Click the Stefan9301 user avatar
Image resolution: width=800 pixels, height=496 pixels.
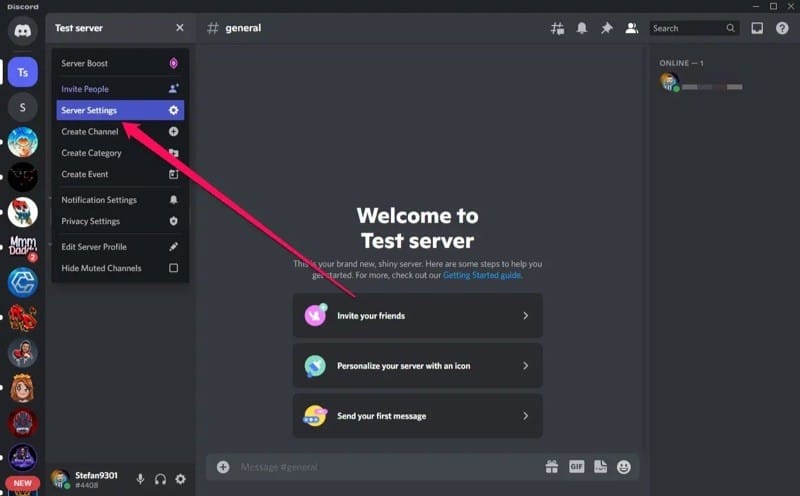pyautogui.click(x=61, y=479)
